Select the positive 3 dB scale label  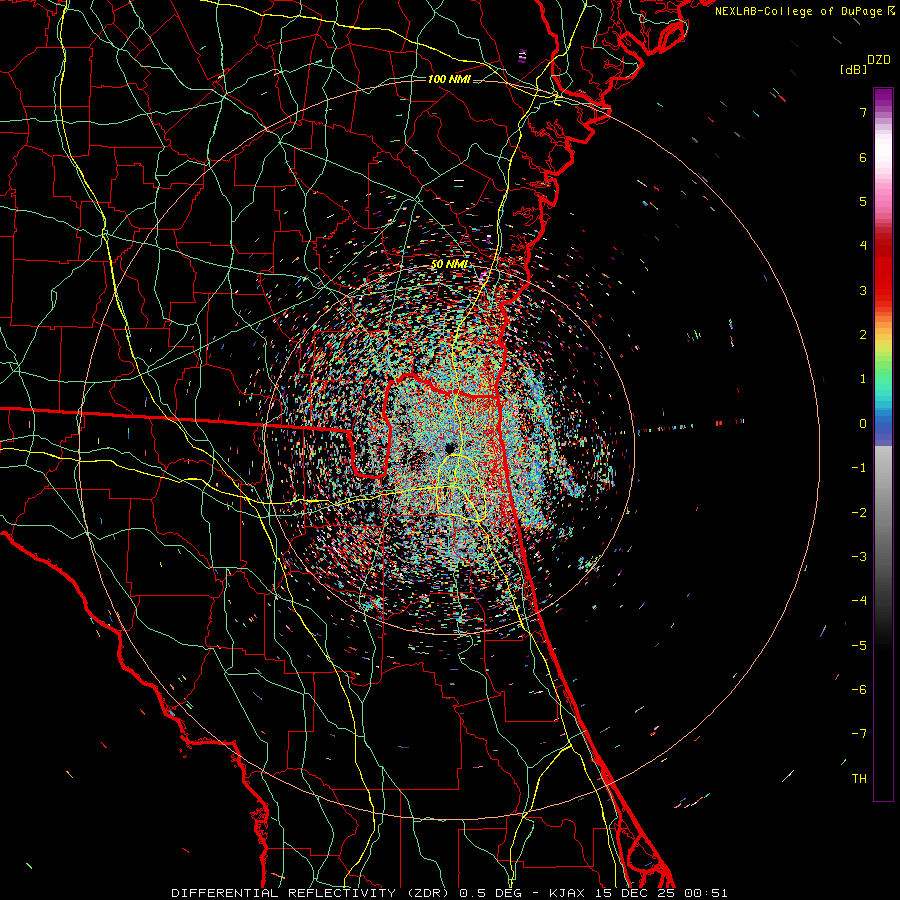pyautogui.click(x=863, y=290)
